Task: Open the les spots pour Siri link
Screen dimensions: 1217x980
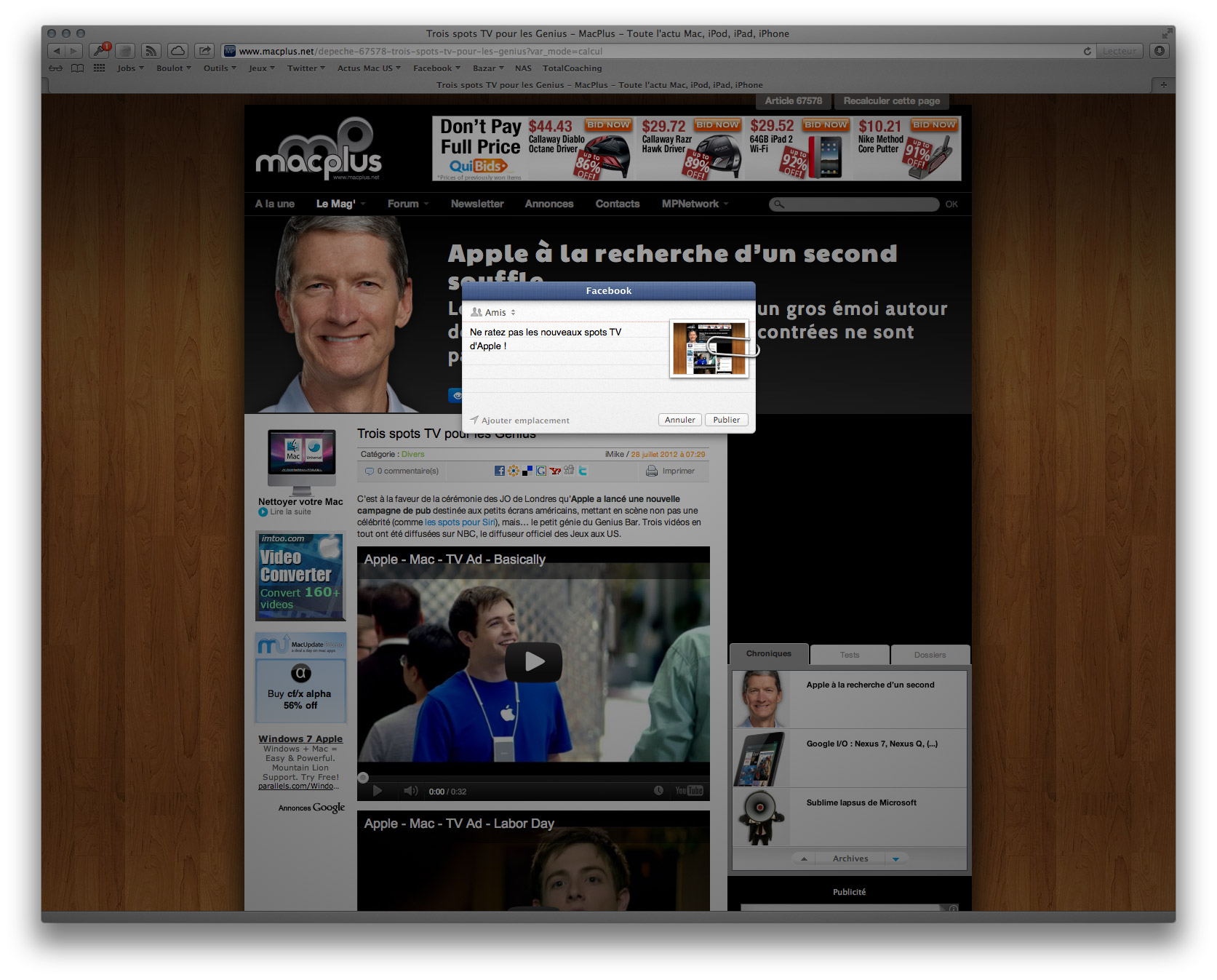Action: point(460,522)
